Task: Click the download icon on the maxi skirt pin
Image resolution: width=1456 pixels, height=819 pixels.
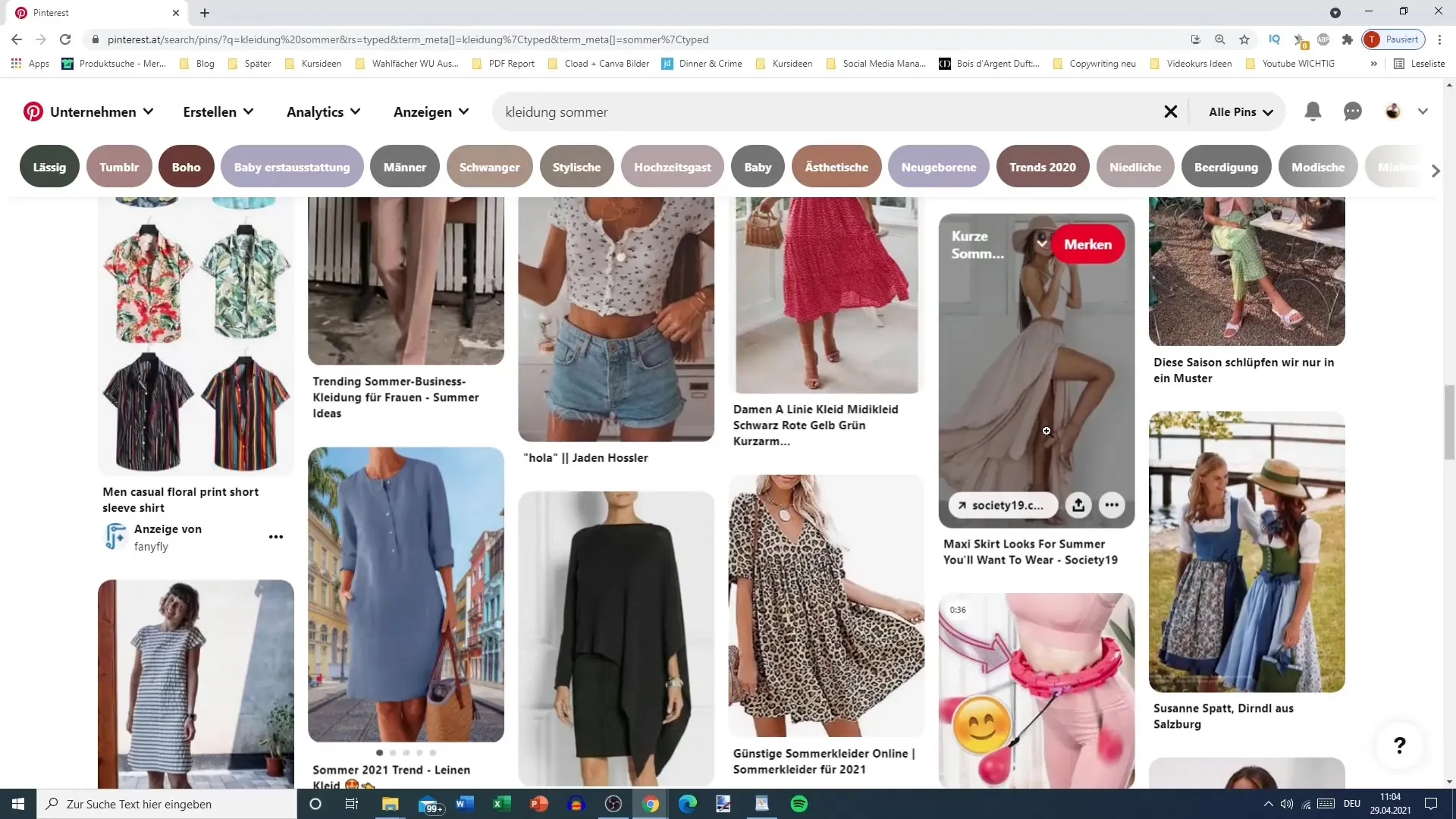Action: pyautogui.click(x=1079, y=505)
